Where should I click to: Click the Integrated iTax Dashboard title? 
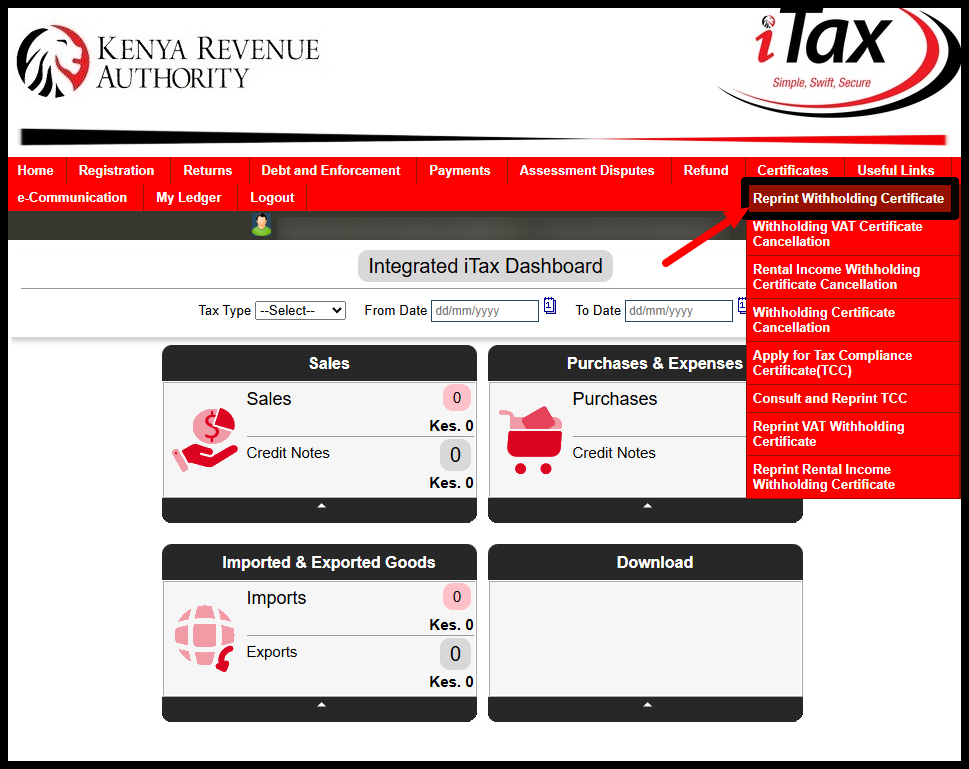(x=485, y=266)
